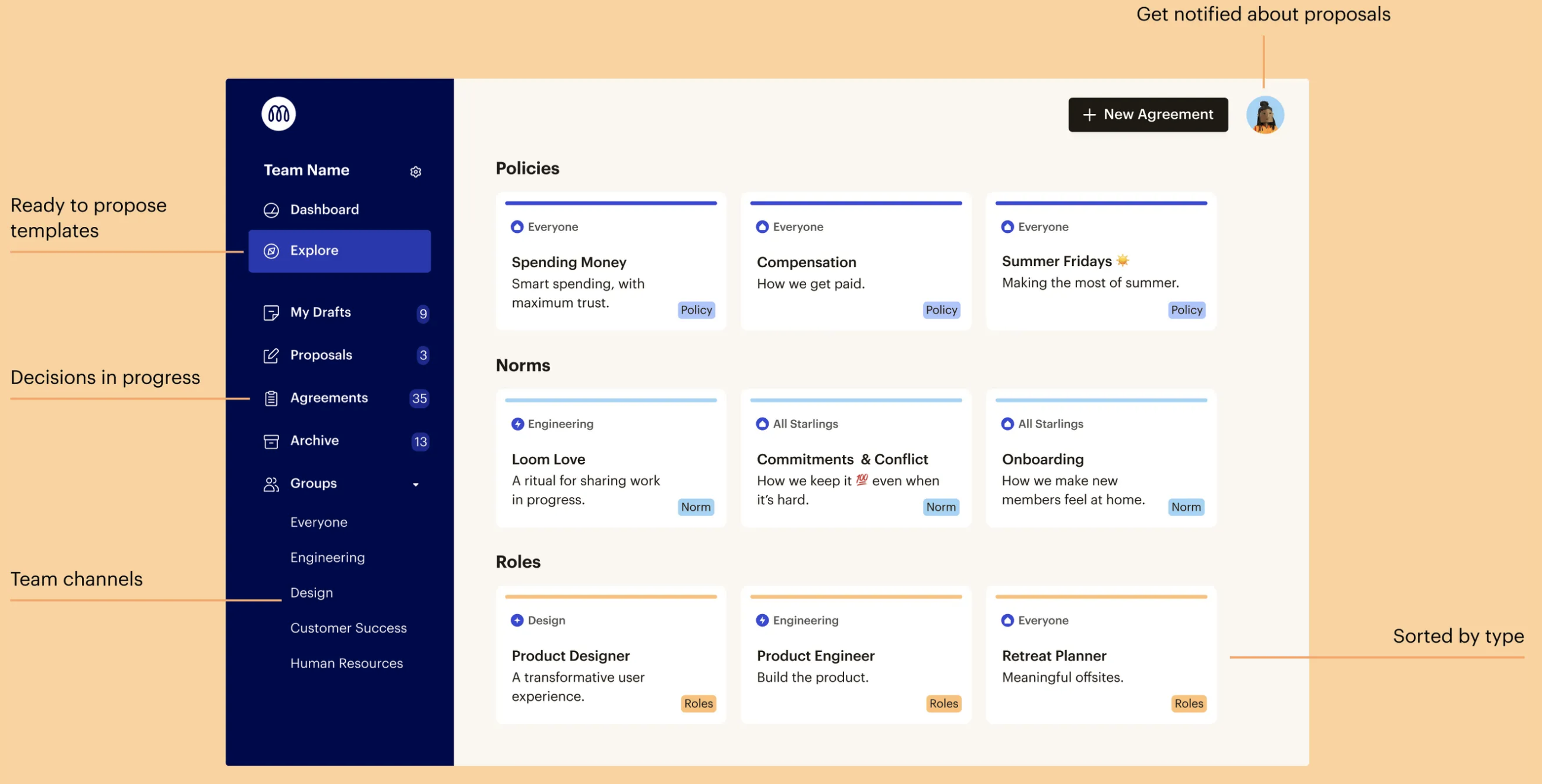Click the My Drafts note icon
The width and height of the screenshot is (1542, 784).
click(x=271, y=313)
